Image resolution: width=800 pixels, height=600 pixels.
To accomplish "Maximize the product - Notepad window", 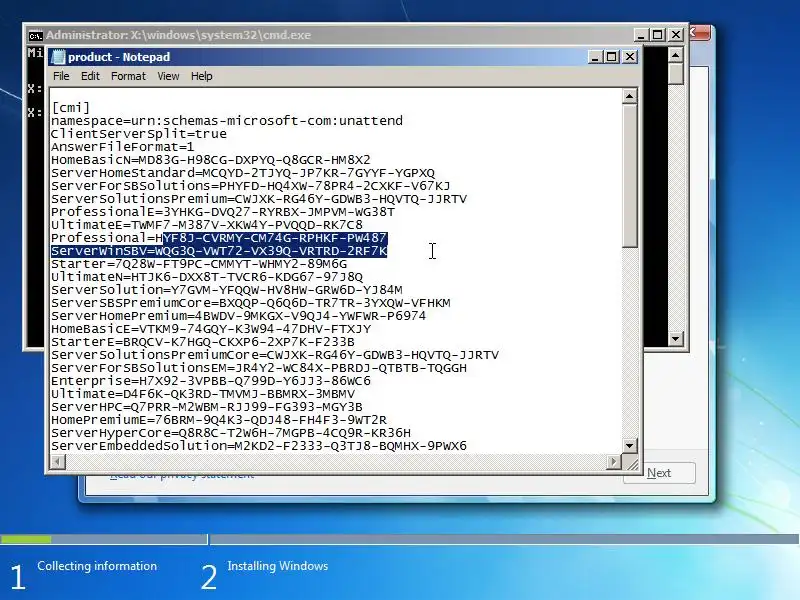I will [612, 57].
